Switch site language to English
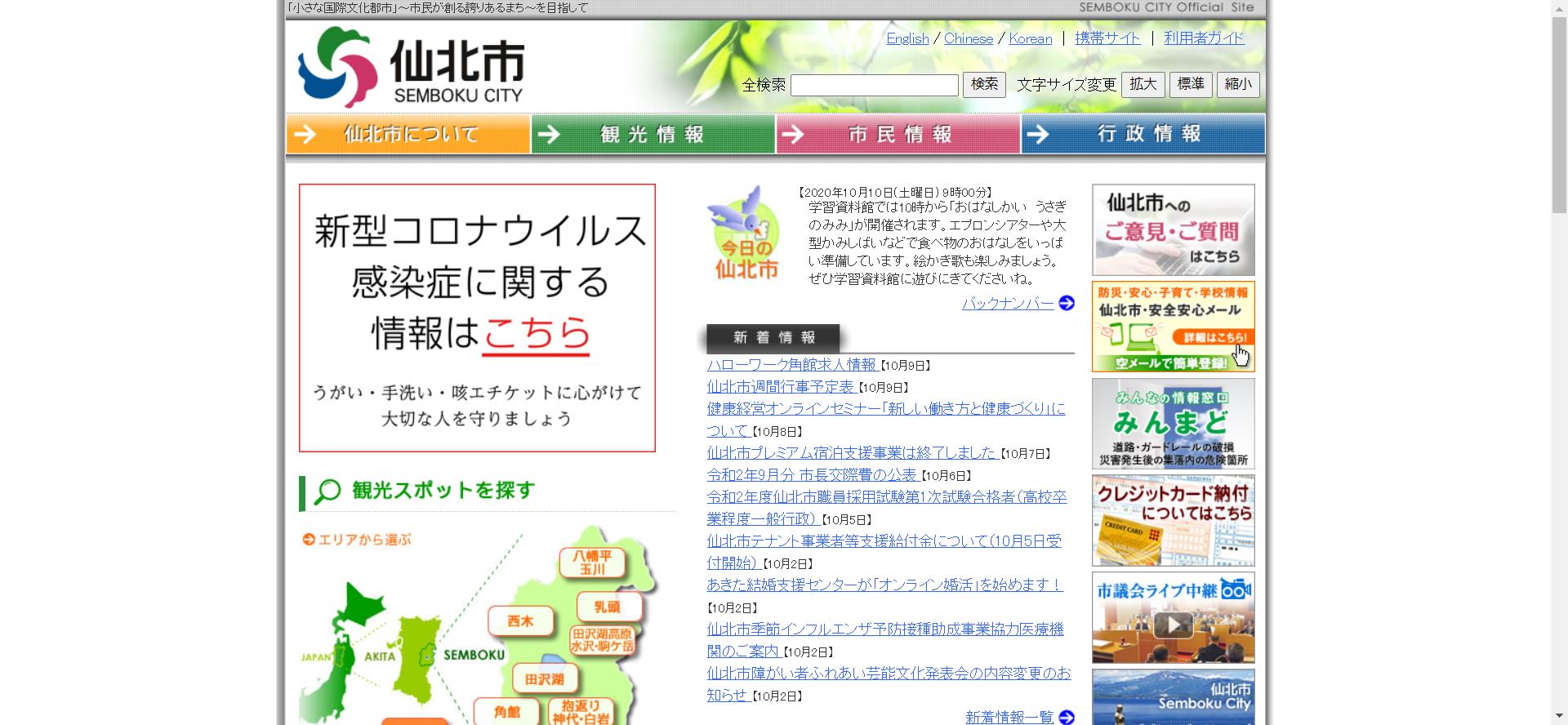1568x725 pixels. 907,38
